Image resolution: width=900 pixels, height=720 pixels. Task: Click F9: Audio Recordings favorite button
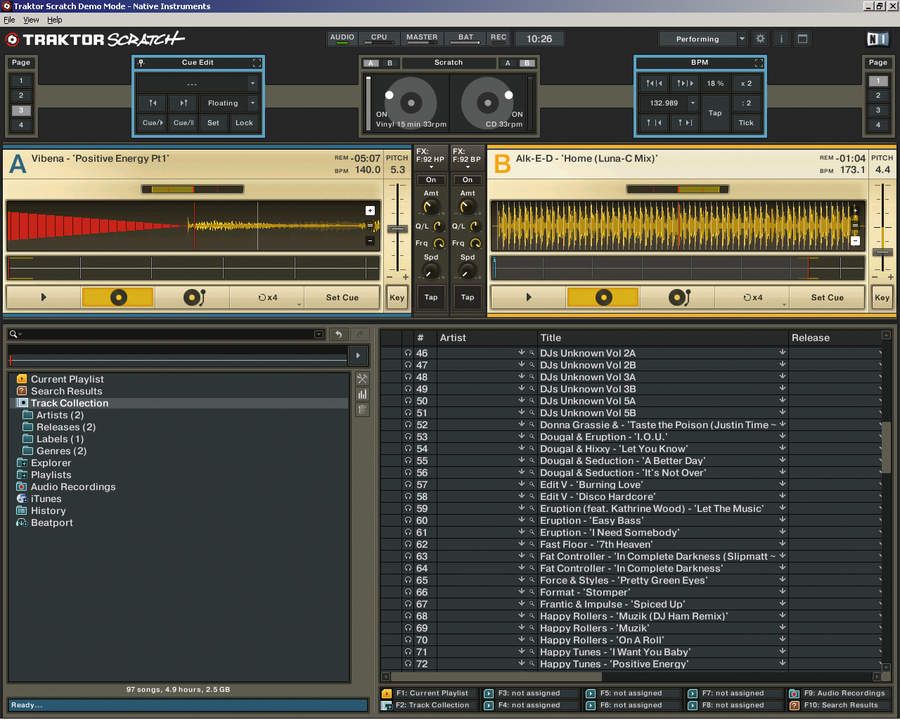pos(838,693)
